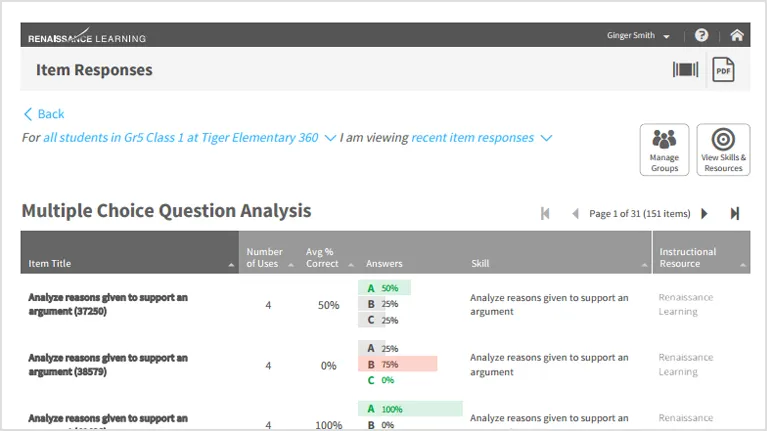Open Renaissance Learning resource for first item

click(x=685, y=304)
